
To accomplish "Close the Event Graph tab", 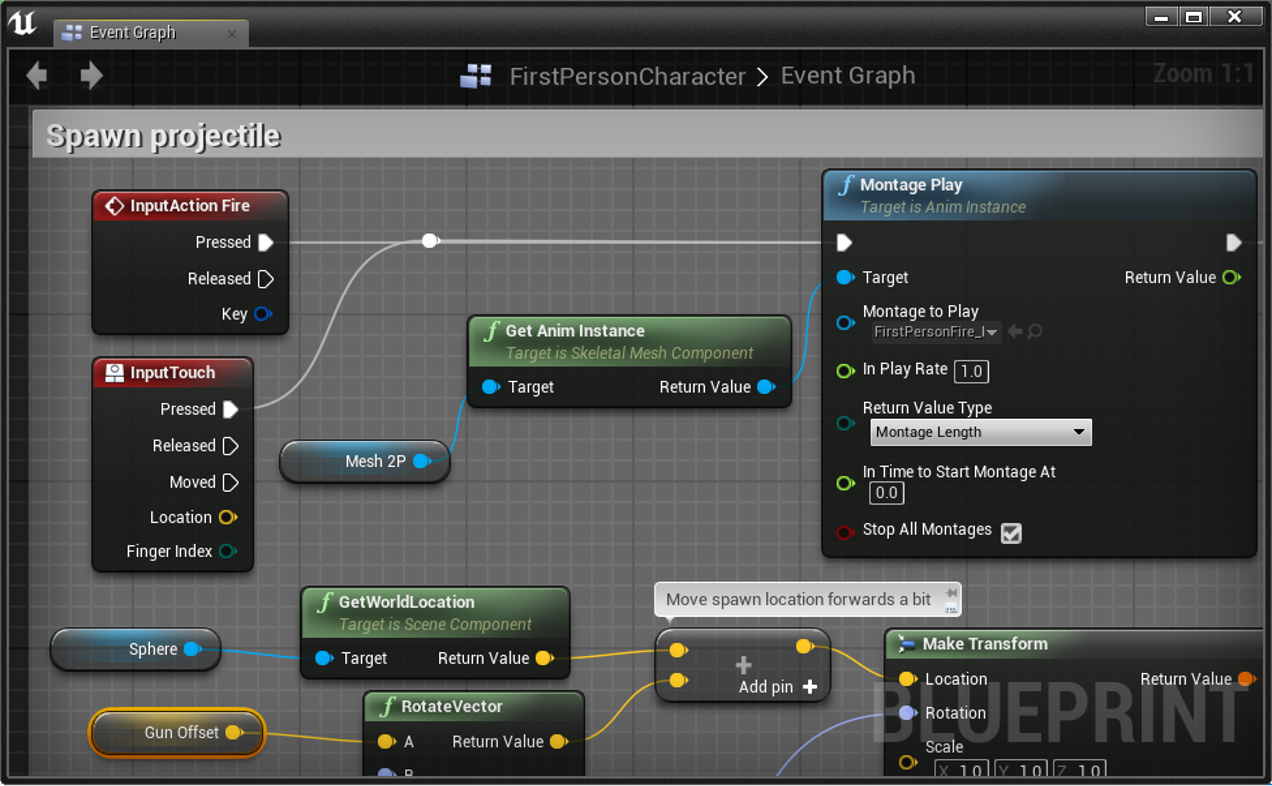I will point(232,33).
